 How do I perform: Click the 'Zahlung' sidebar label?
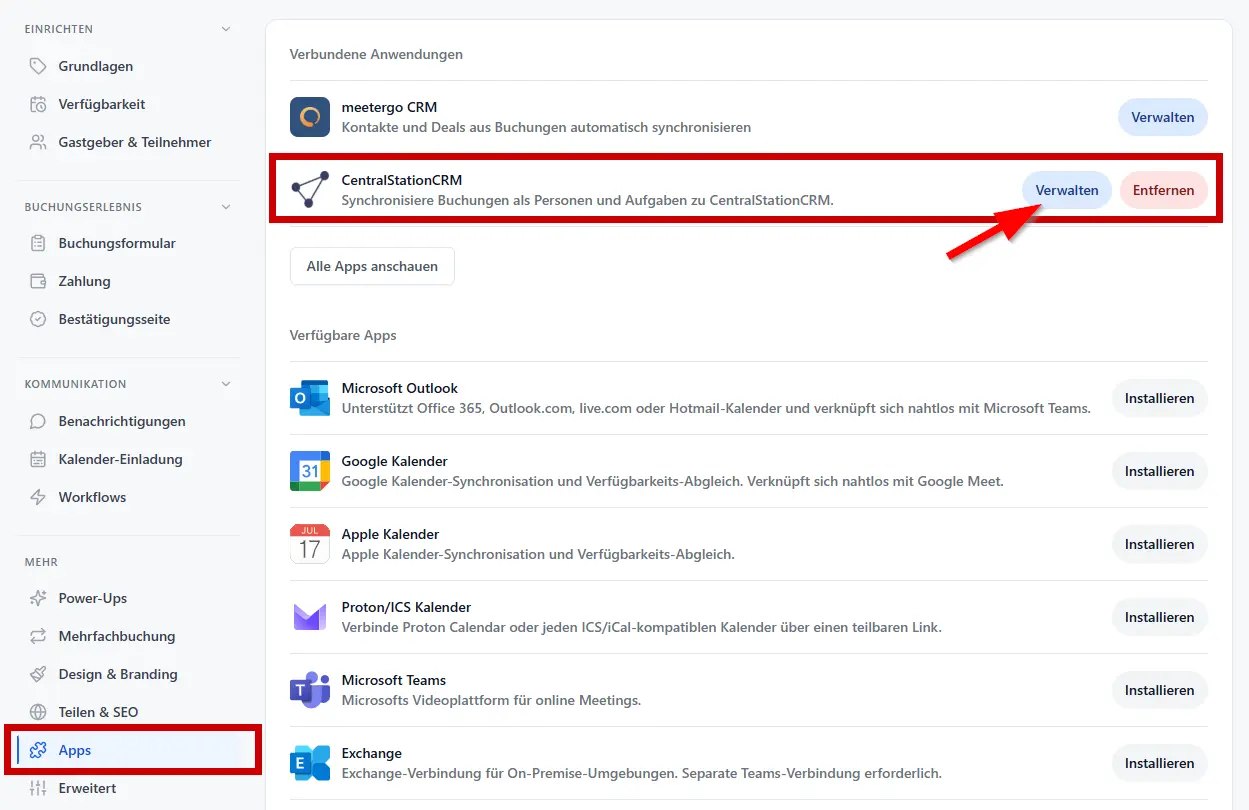[85, 281]
